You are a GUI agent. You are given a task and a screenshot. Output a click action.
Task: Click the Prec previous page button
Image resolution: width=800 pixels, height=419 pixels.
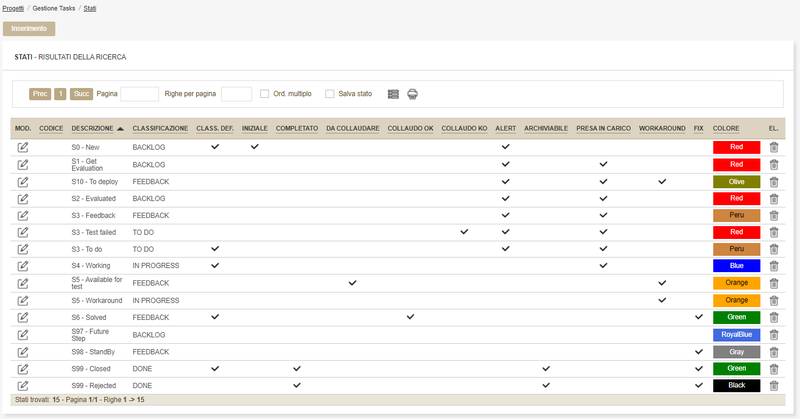[40, 94]
